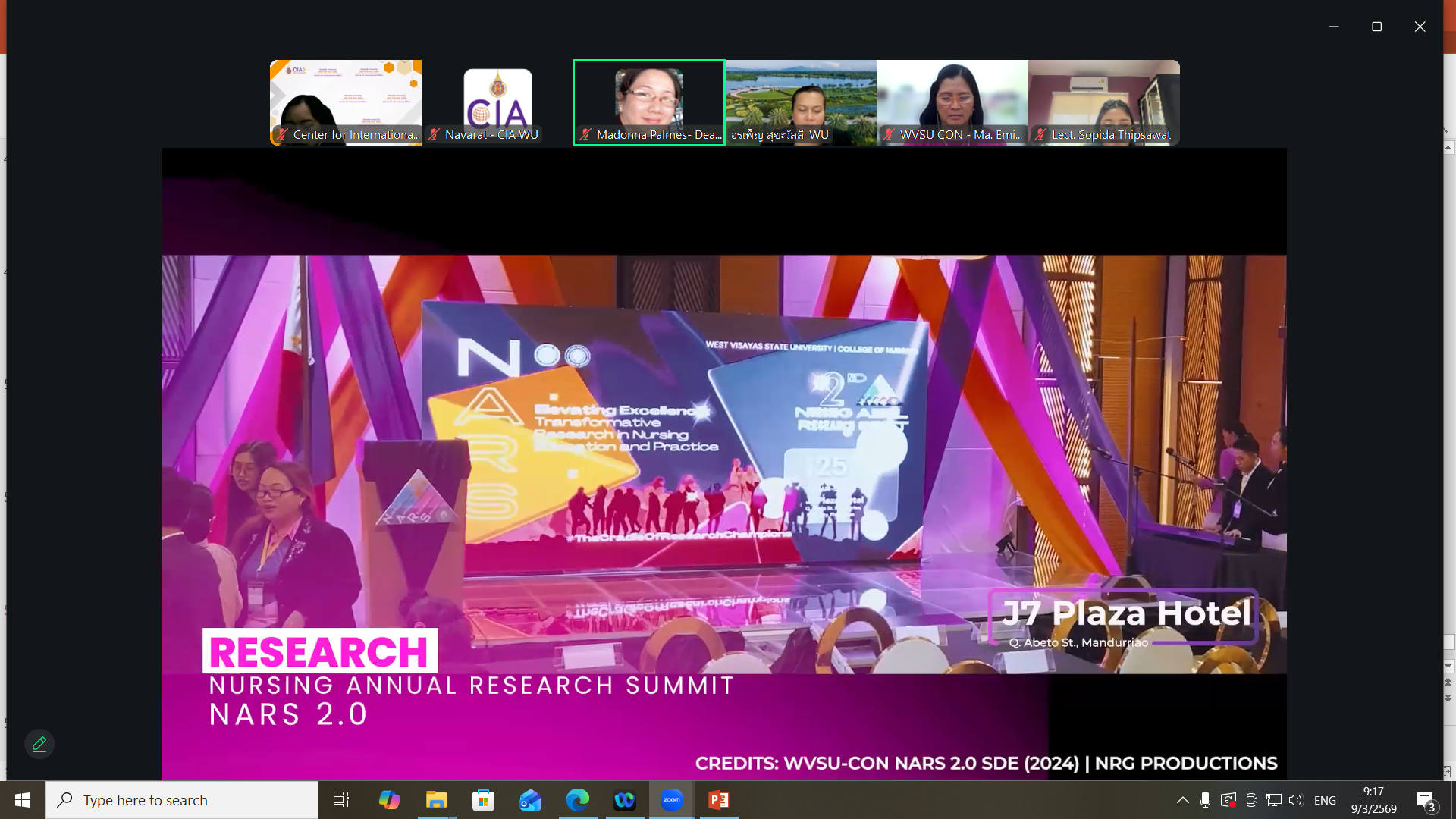1456x819 pixels.
Task: Click the tray speaker volume icon
Action: pos(1295,800)
